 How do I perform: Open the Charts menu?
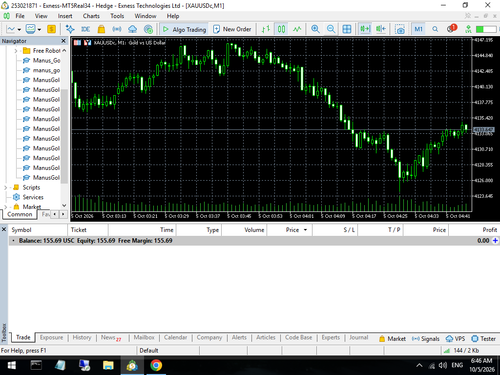pos(91,16)
